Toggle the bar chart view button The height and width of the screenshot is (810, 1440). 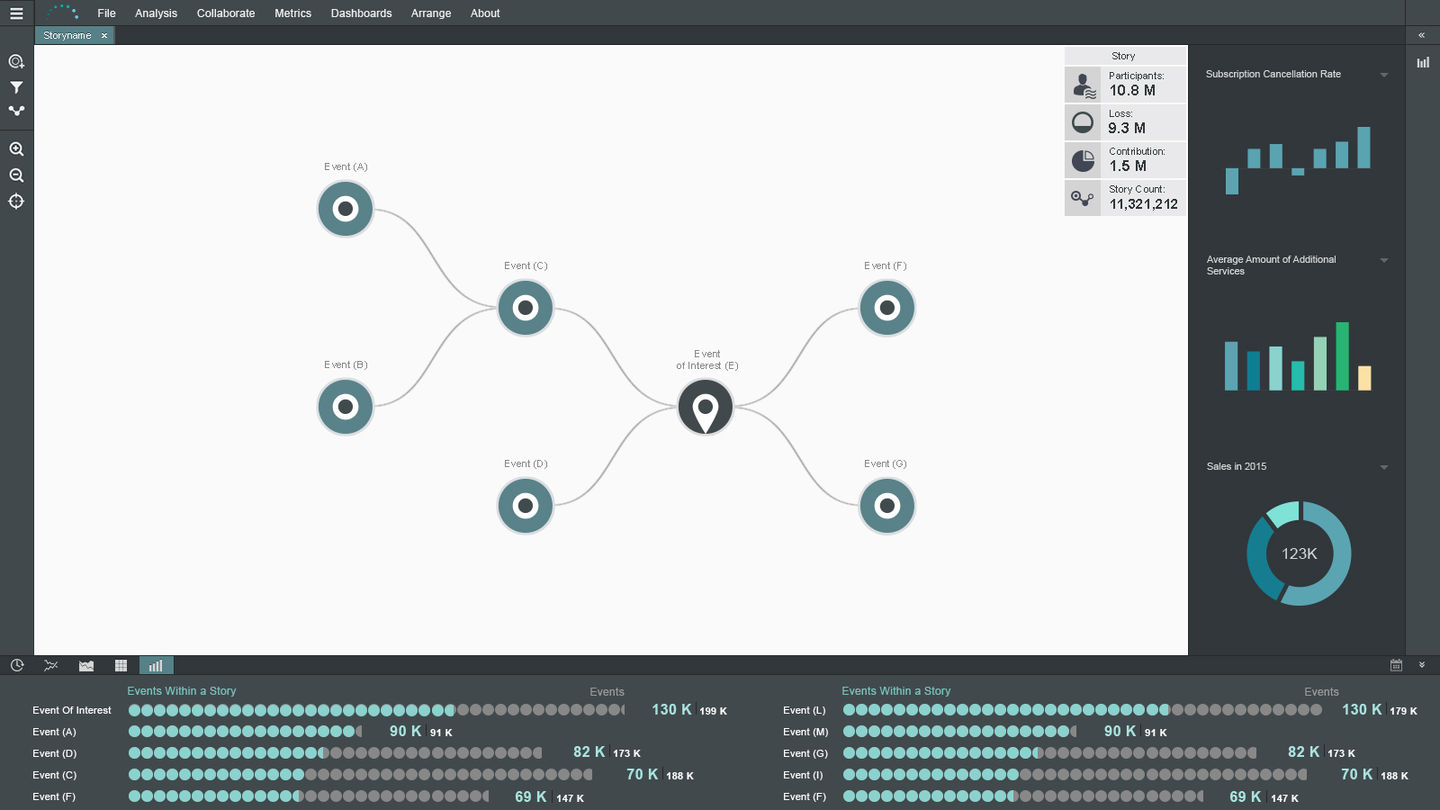click(x=155, y=665)
